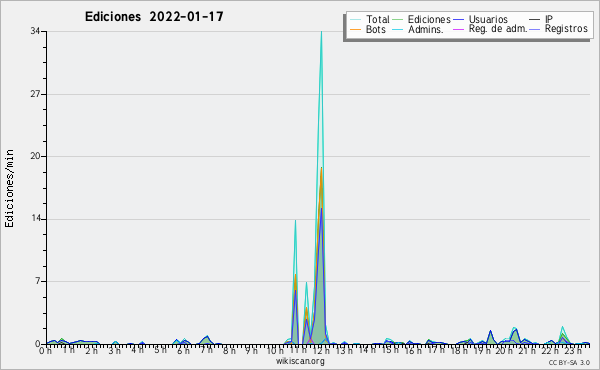Click the 12 h x-axis label

pyautogui.click(x=321, y=350)
